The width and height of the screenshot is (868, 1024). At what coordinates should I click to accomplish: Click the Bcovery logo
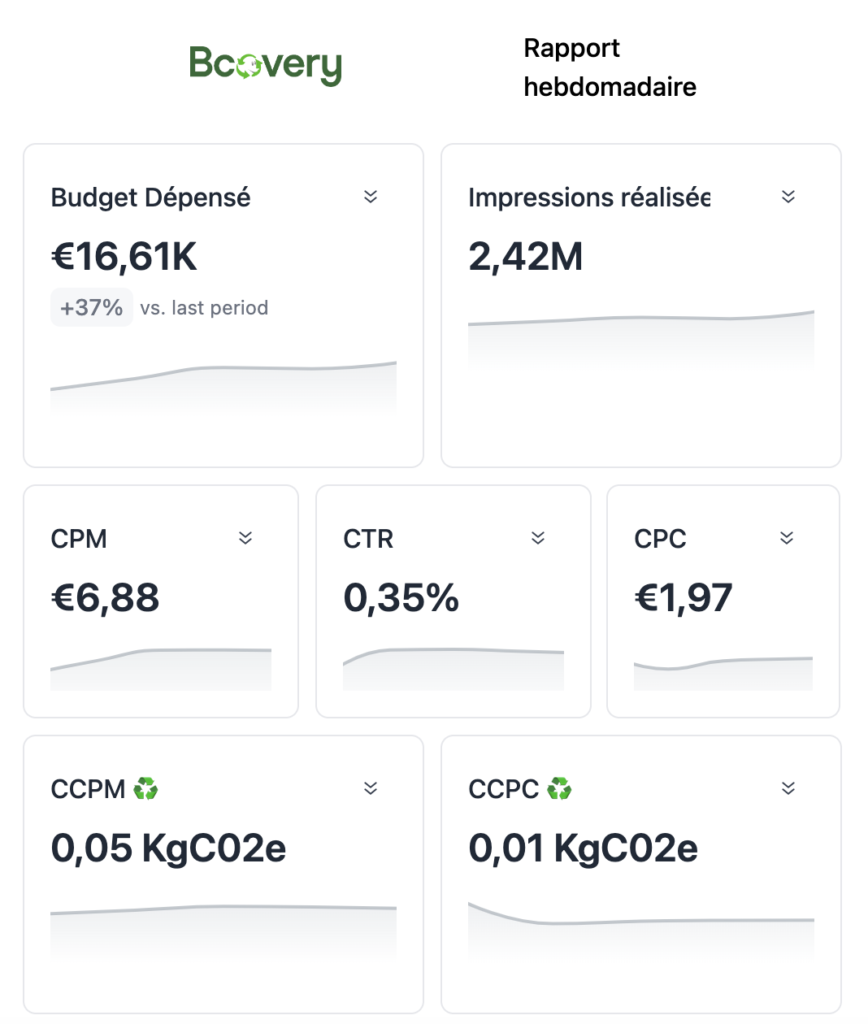(265, 65)
